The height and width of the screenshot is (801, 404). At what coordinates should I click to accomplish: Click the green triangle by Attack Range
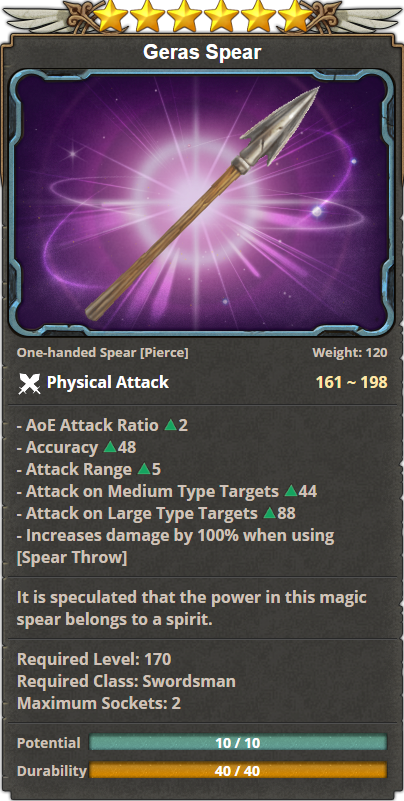(x=144, y=469)
